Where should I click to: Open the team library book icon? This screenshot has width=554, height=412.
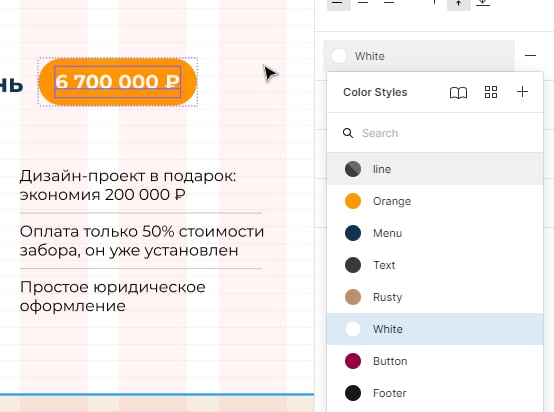click(x=458, y=93)
